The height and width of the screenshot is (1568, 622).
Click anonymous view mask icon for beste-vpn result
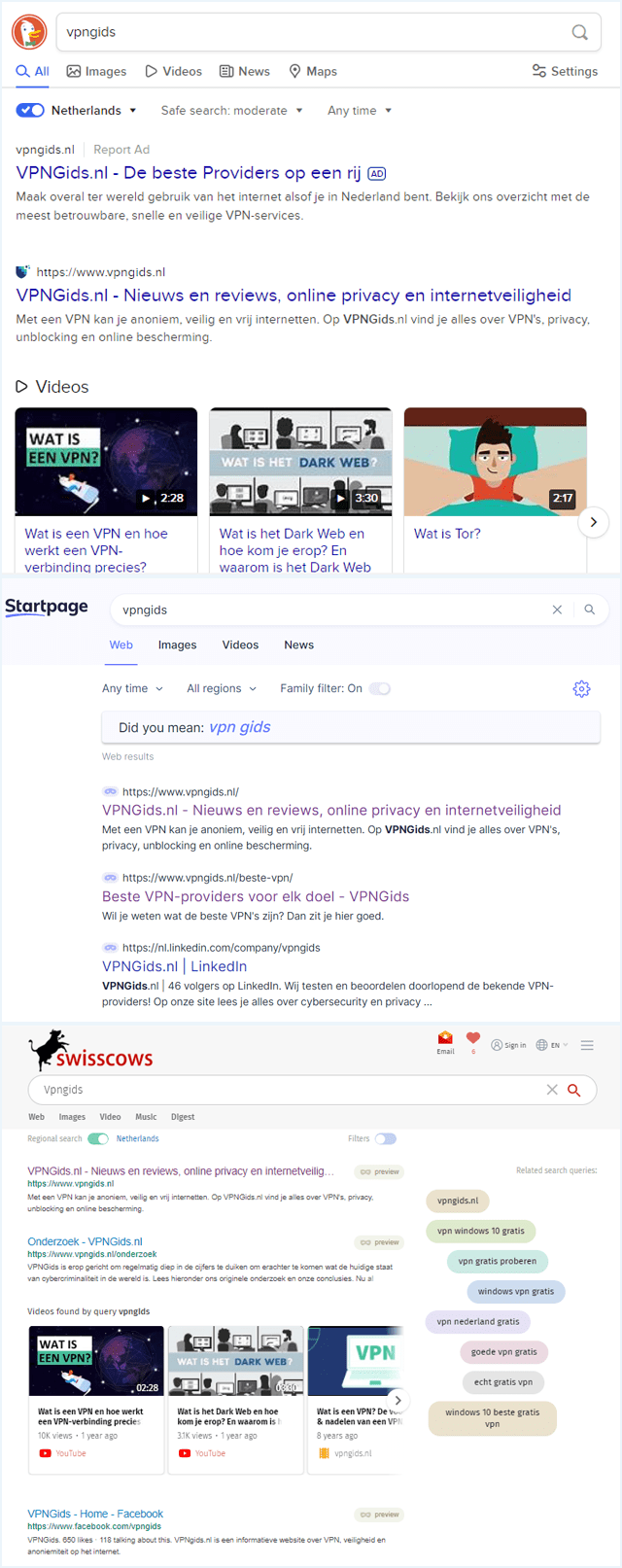[111, 877]
